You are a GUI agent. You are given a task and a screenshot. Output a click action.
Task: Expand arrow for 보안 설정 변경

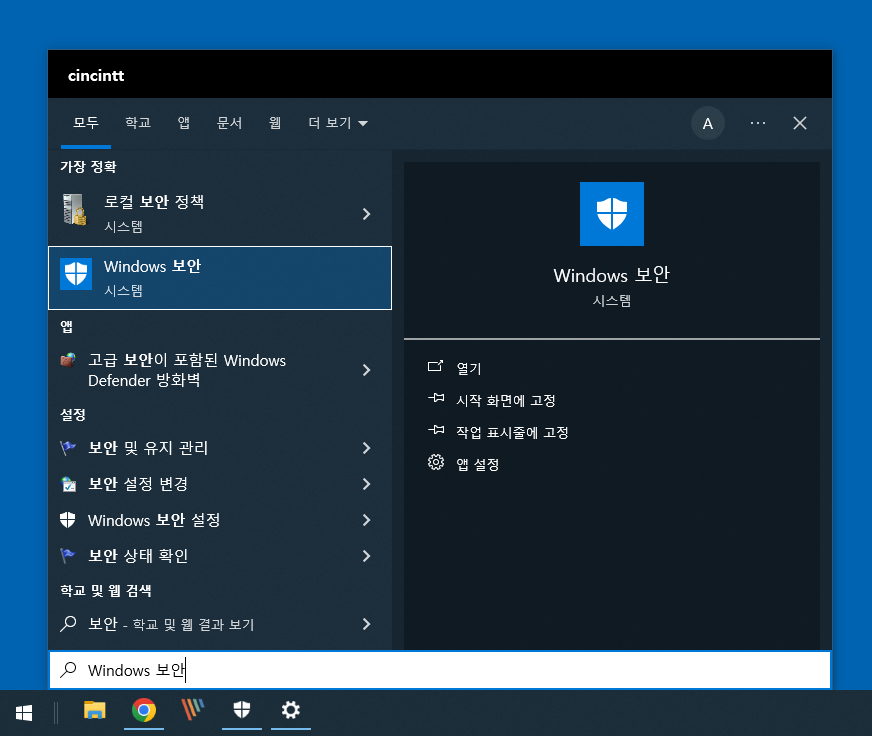[366, 484]
